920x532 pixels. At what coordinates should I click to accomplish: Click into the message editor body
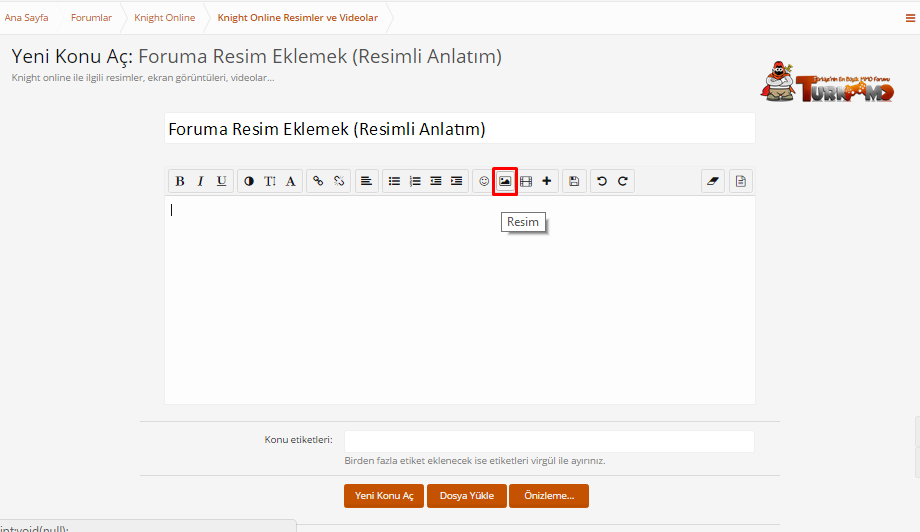pos(459,300)
